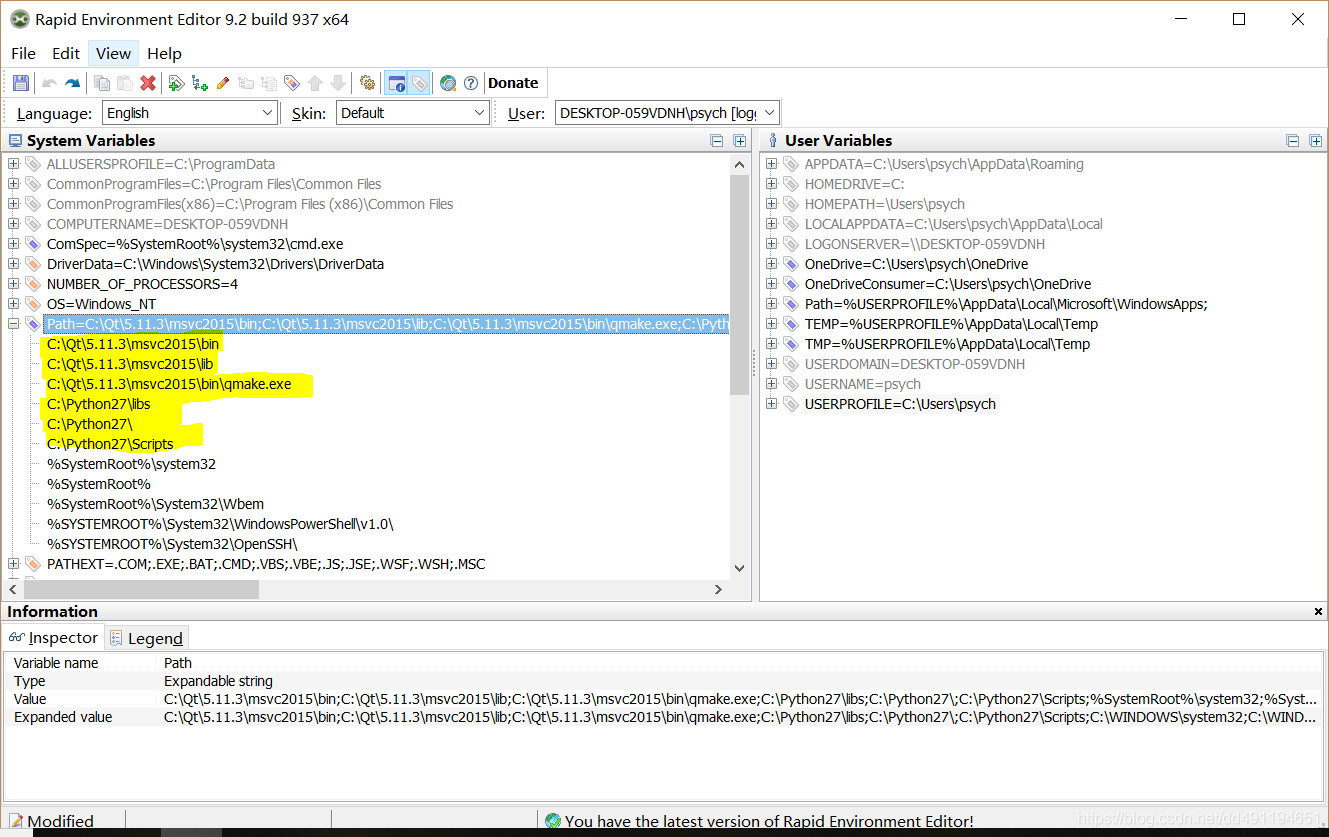Image resolution: width=1329 pixels, height=837 pixels.
Task: Click the Add new variable icon
Action: tap(176, 83)
